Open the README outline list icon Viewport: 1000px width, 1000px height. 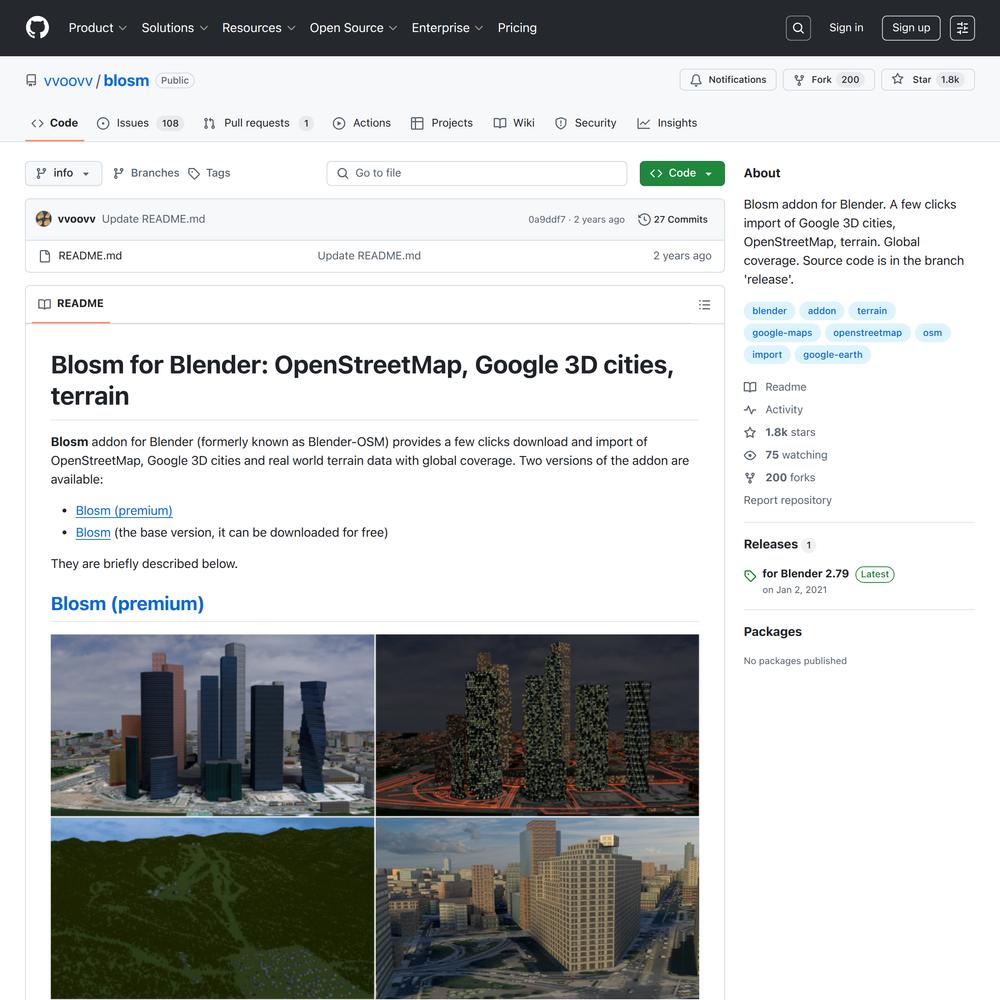pyautogui.click(x=704, y=305)
